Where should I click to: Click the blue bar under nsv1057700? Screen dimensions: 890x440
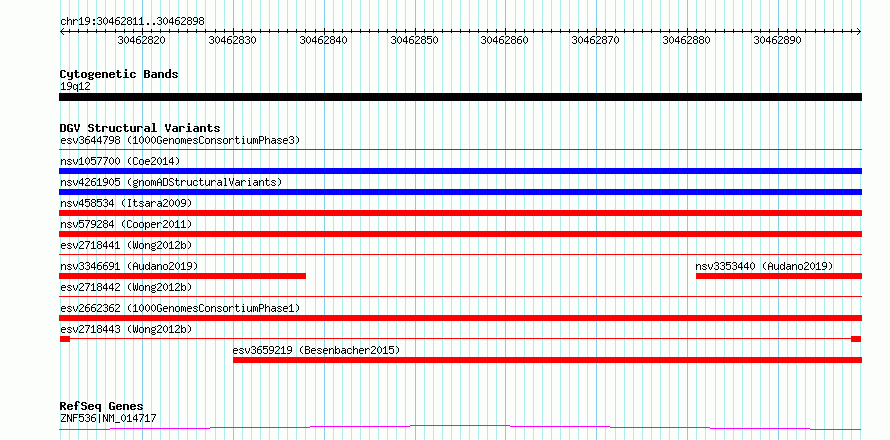coord(460,171)
